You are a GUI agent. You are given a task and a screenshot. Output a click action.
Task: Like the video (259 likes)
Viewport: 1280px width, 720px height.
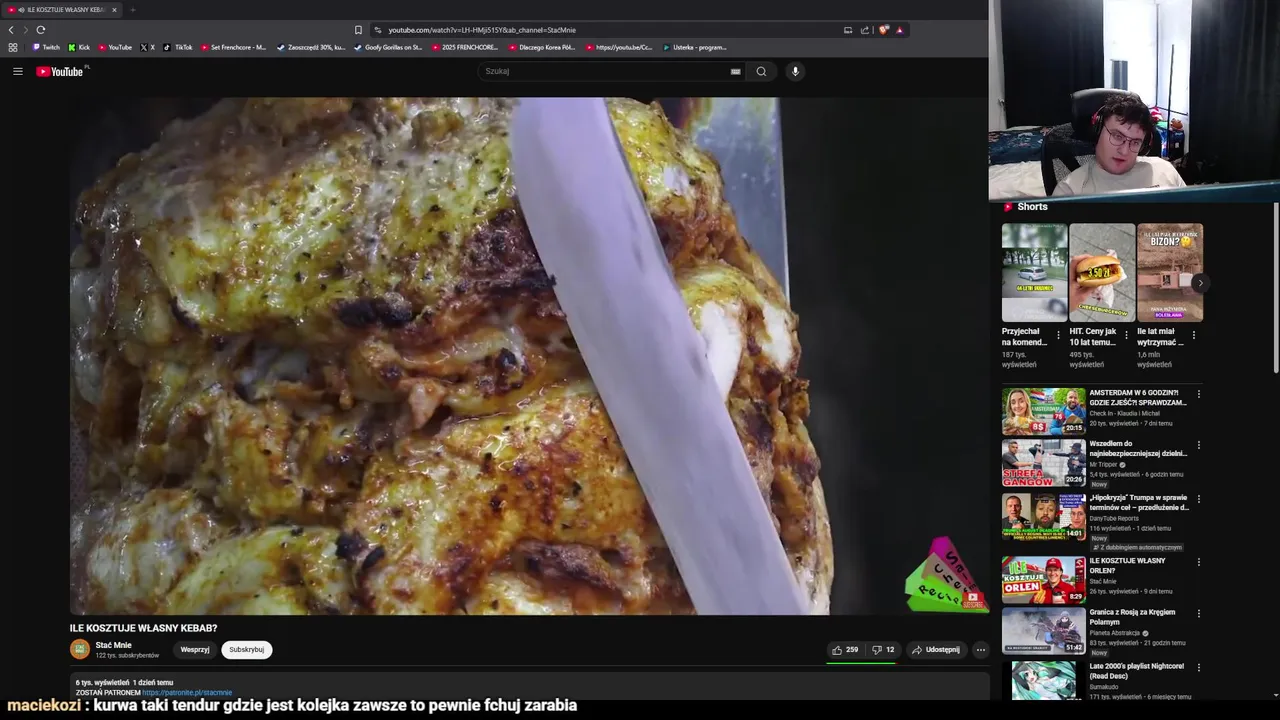845,650
